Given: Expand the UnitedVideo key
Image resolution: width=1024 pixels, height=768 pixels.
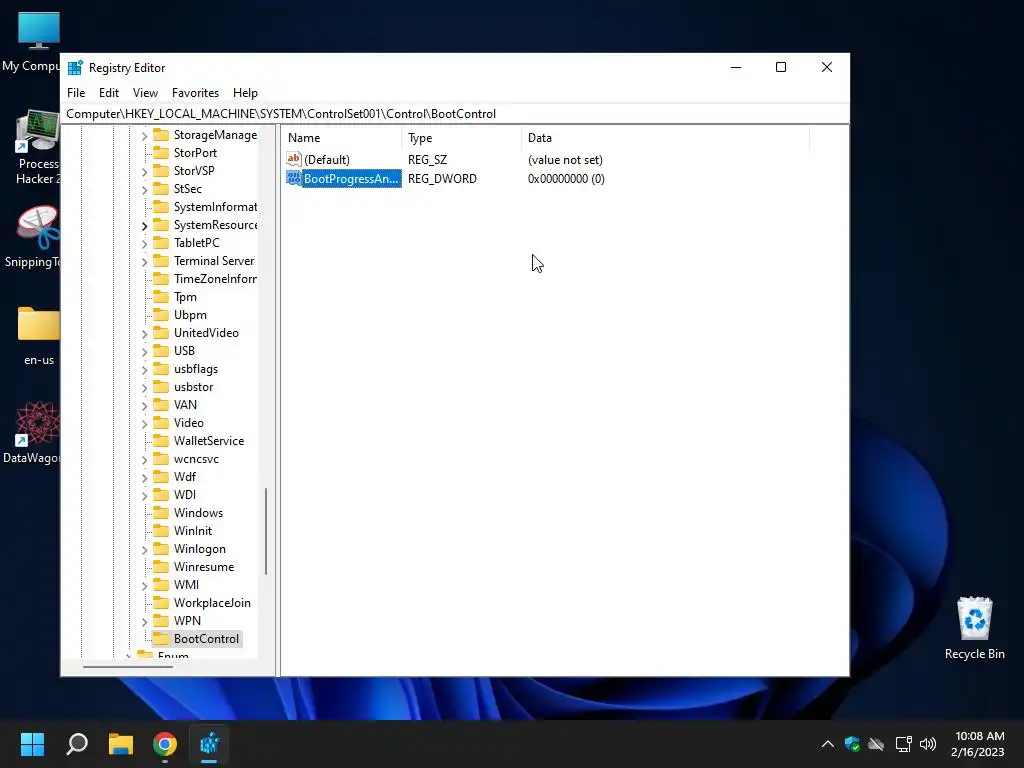Looking at the screenshot, I should coord(144,333).
